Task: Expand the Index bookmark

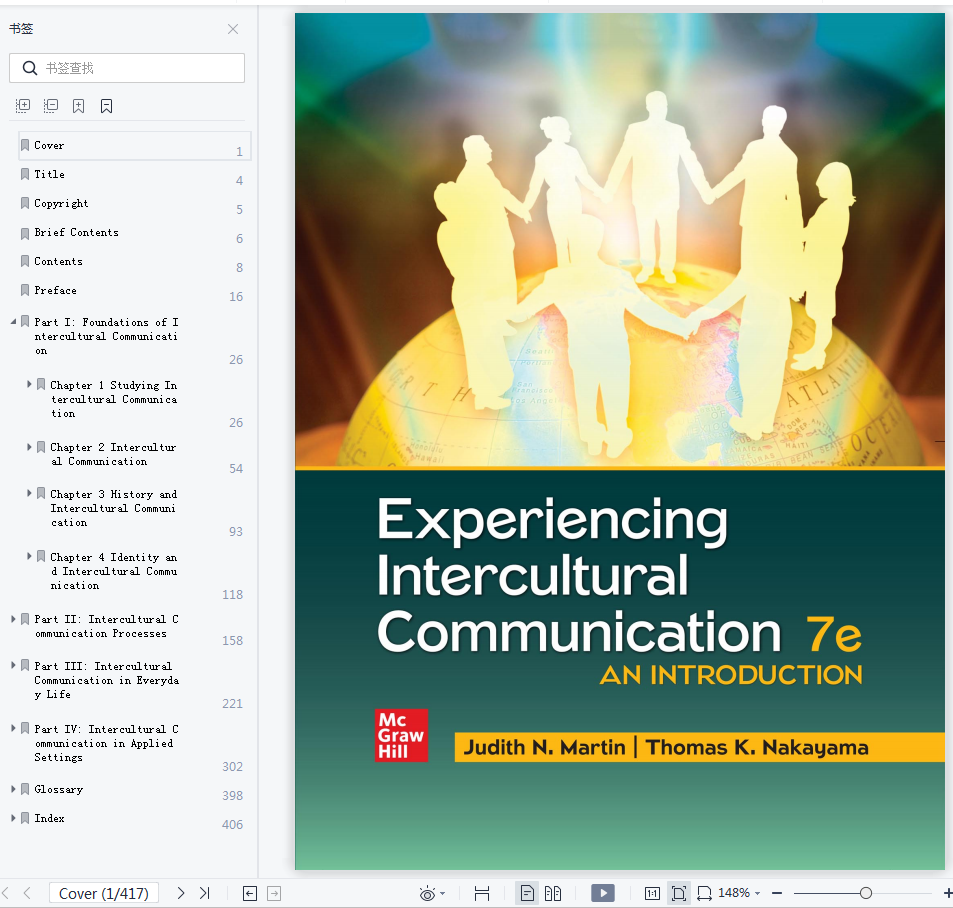Action: [13, 818]
